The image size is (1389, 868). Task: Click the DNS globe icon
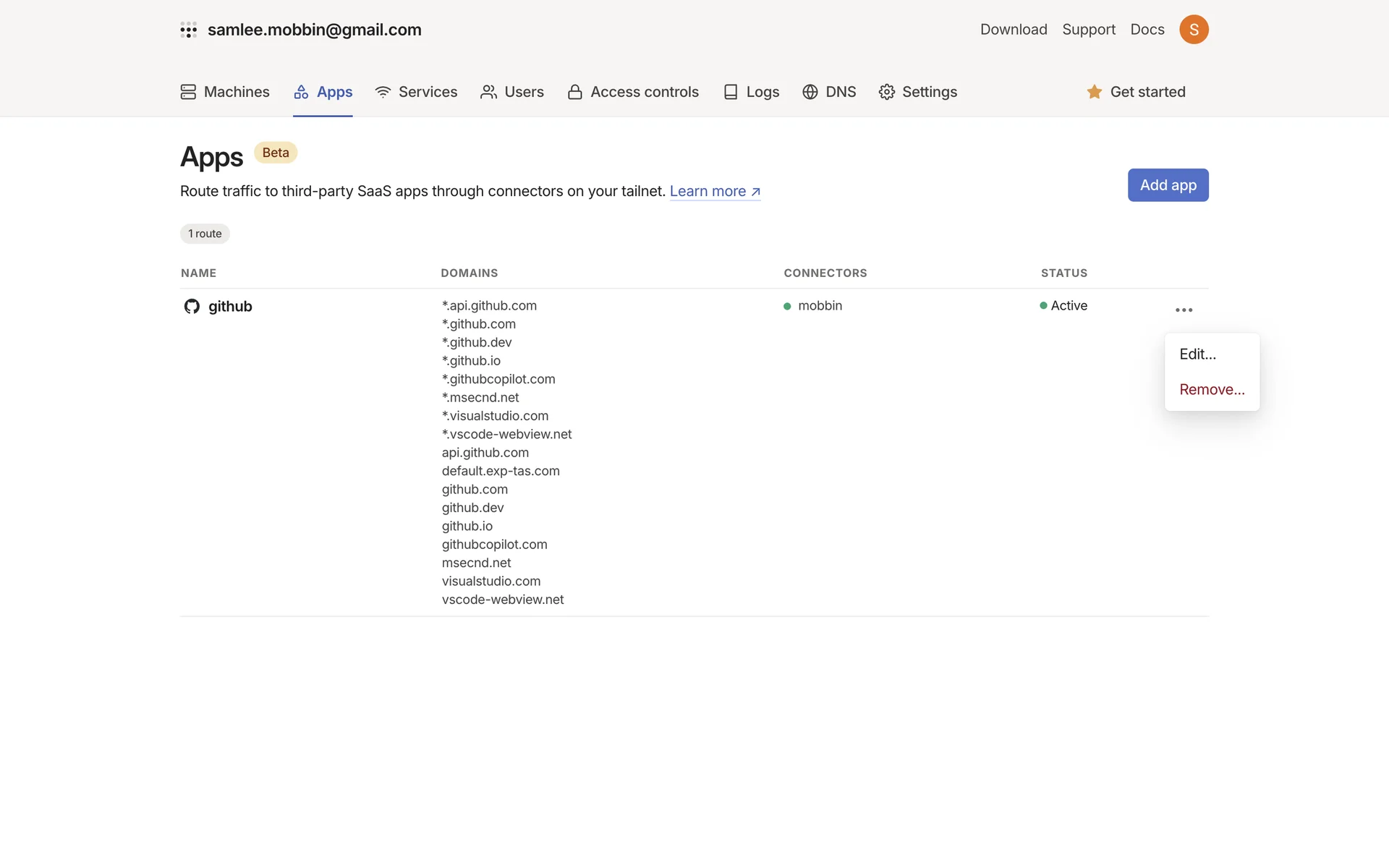pos(810,92)
